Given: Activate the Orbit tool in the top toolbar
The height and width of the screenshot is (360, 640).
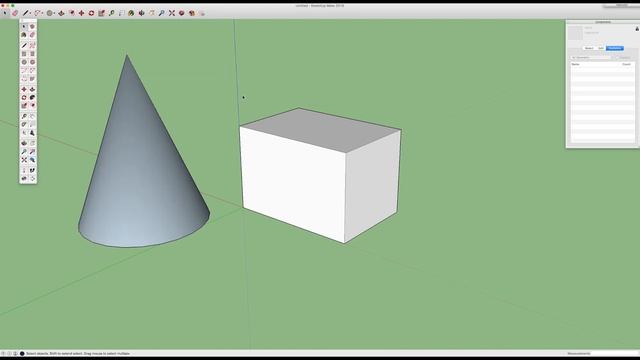Looking at the screenshot, I should pos(141,13).
